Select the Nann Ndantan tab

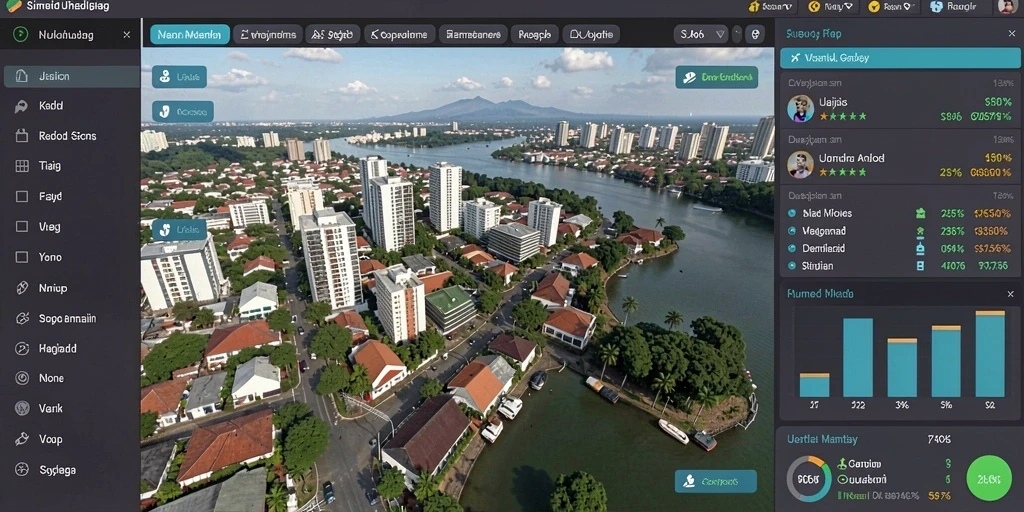pyautogui.click(x=189, y=35)
